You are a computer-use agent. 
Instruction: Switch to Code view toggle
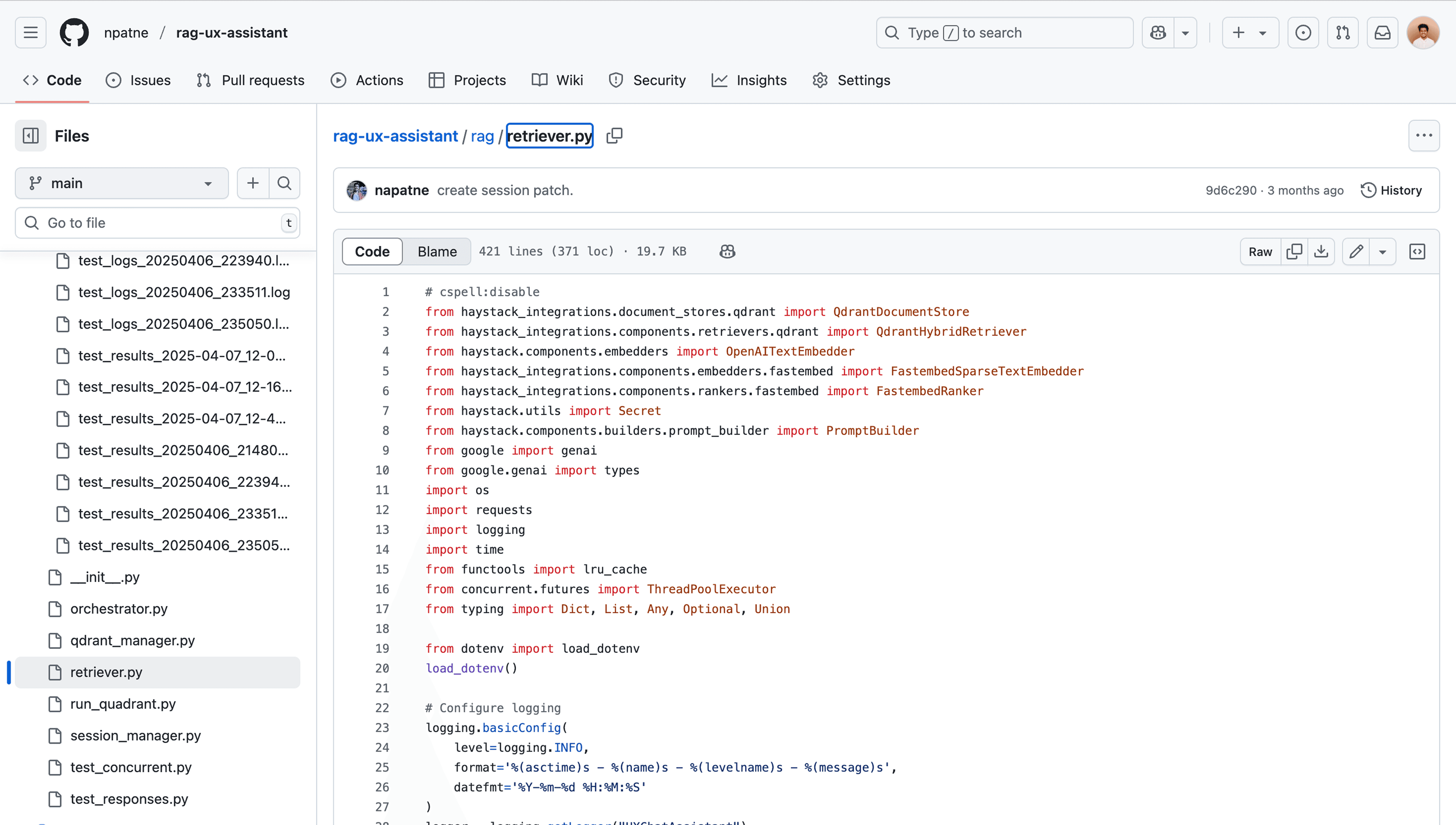tap(372, 252)
